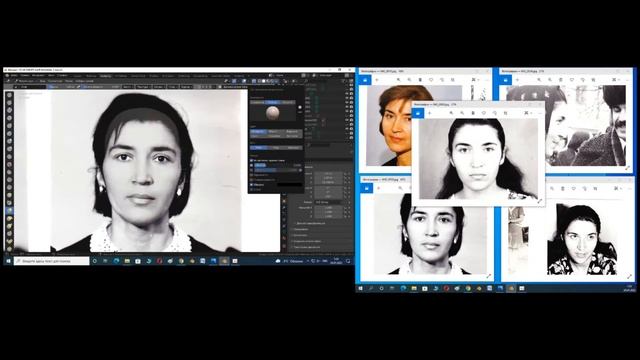Open Windows Start on the right taskbar
The image size is (640, 360).
(x=360, y=289)
